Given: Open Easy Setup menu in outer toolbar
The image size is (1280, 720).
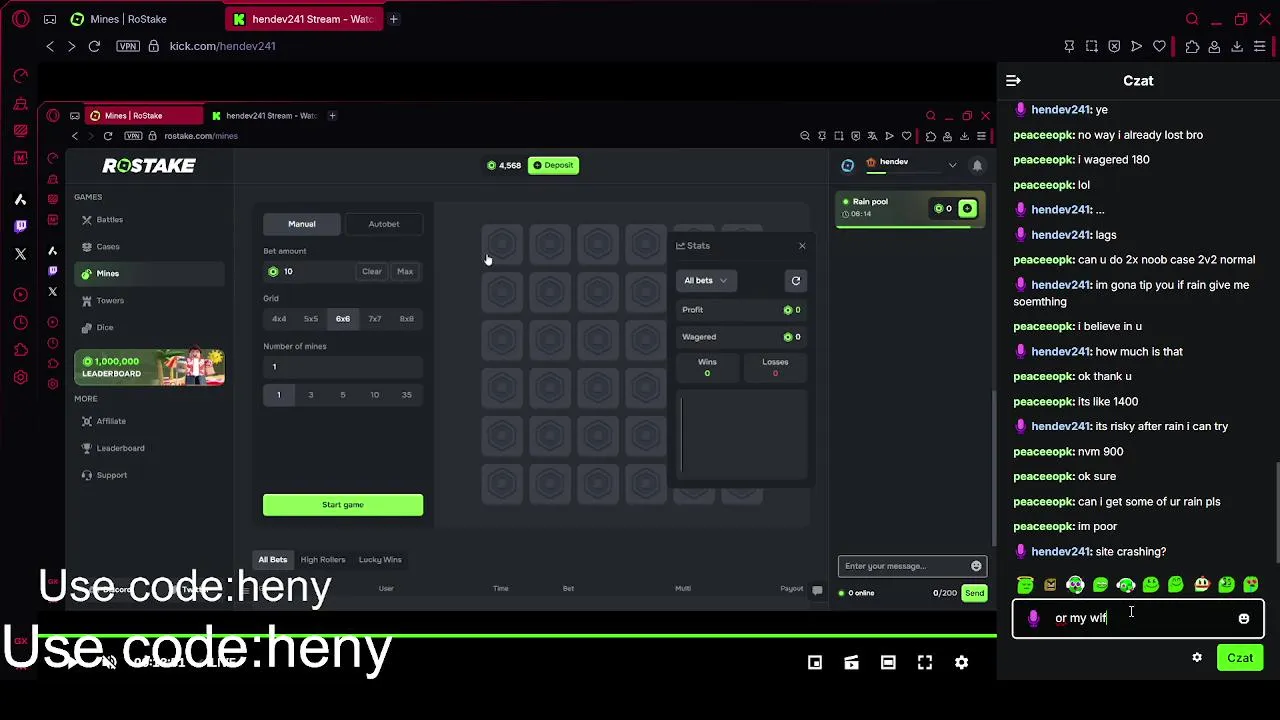Looking at the screenshot, I should coord(1259,46).
